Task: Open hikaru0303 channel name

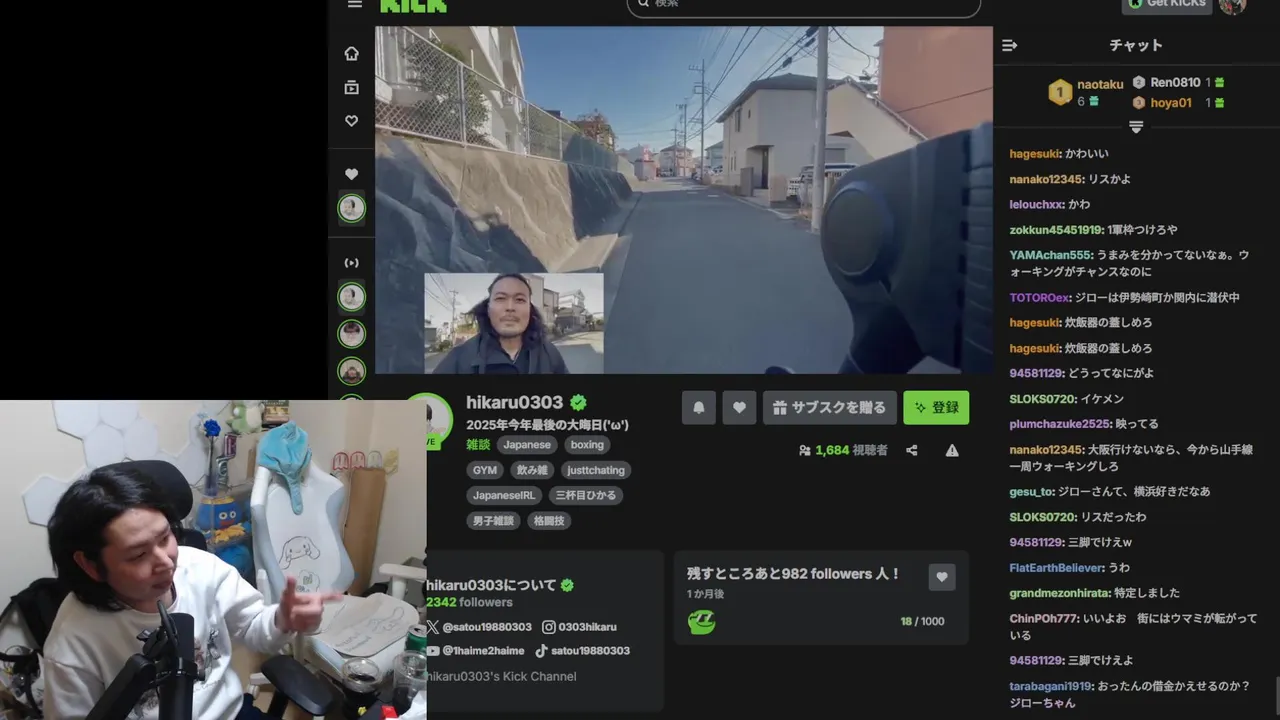Action: (514, 402)
